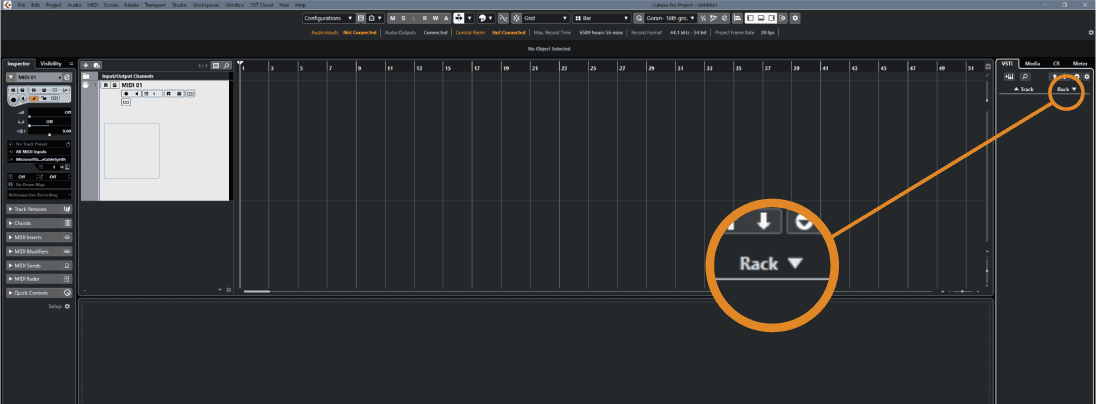Screen dimensions: 1096x404
Task: Click the Use Track Preset icon beside plus
Action: point(96,66)
